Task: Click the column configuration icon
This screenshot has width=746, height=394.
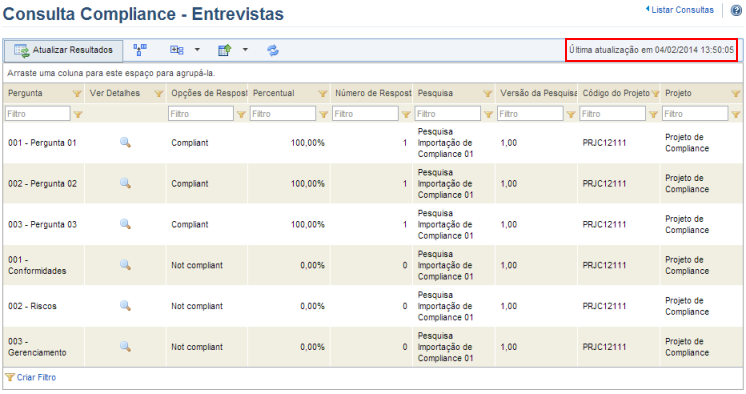Action: tap(177, 50)
